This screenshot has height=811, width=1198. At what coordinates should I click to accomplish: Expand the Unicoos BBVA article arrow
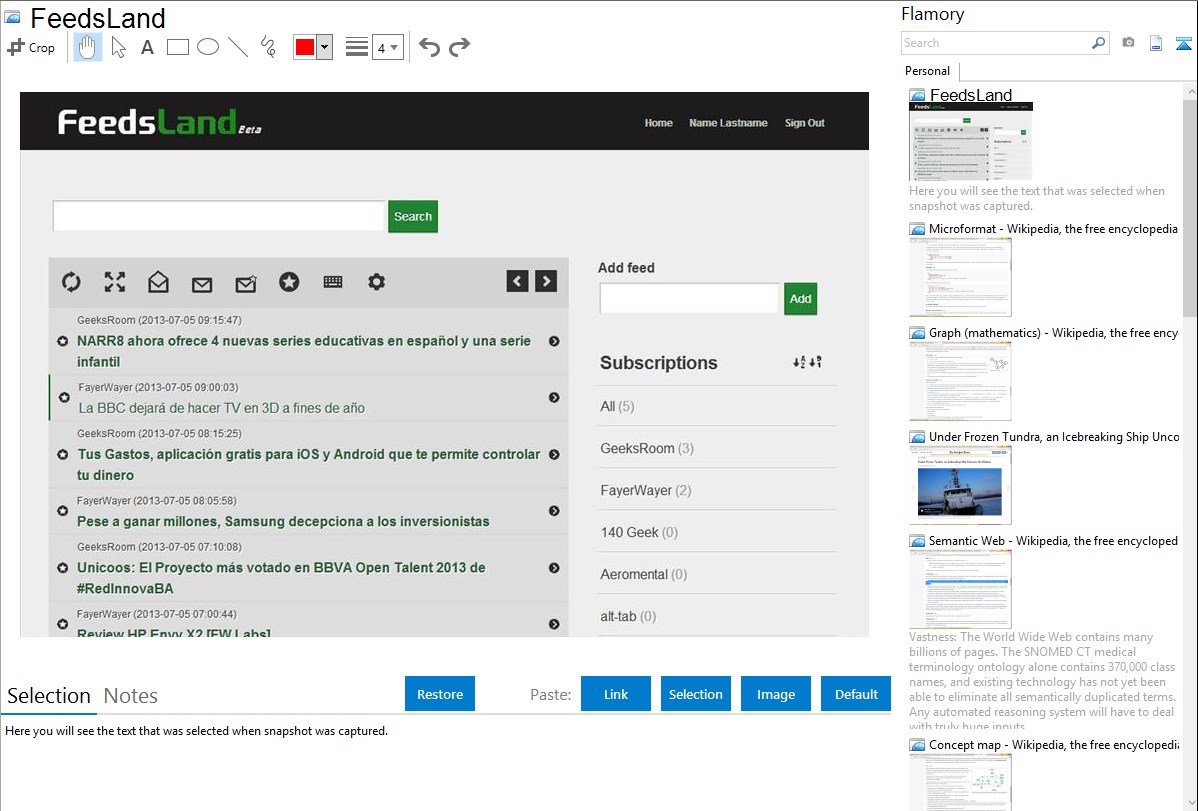coord(554,568)
